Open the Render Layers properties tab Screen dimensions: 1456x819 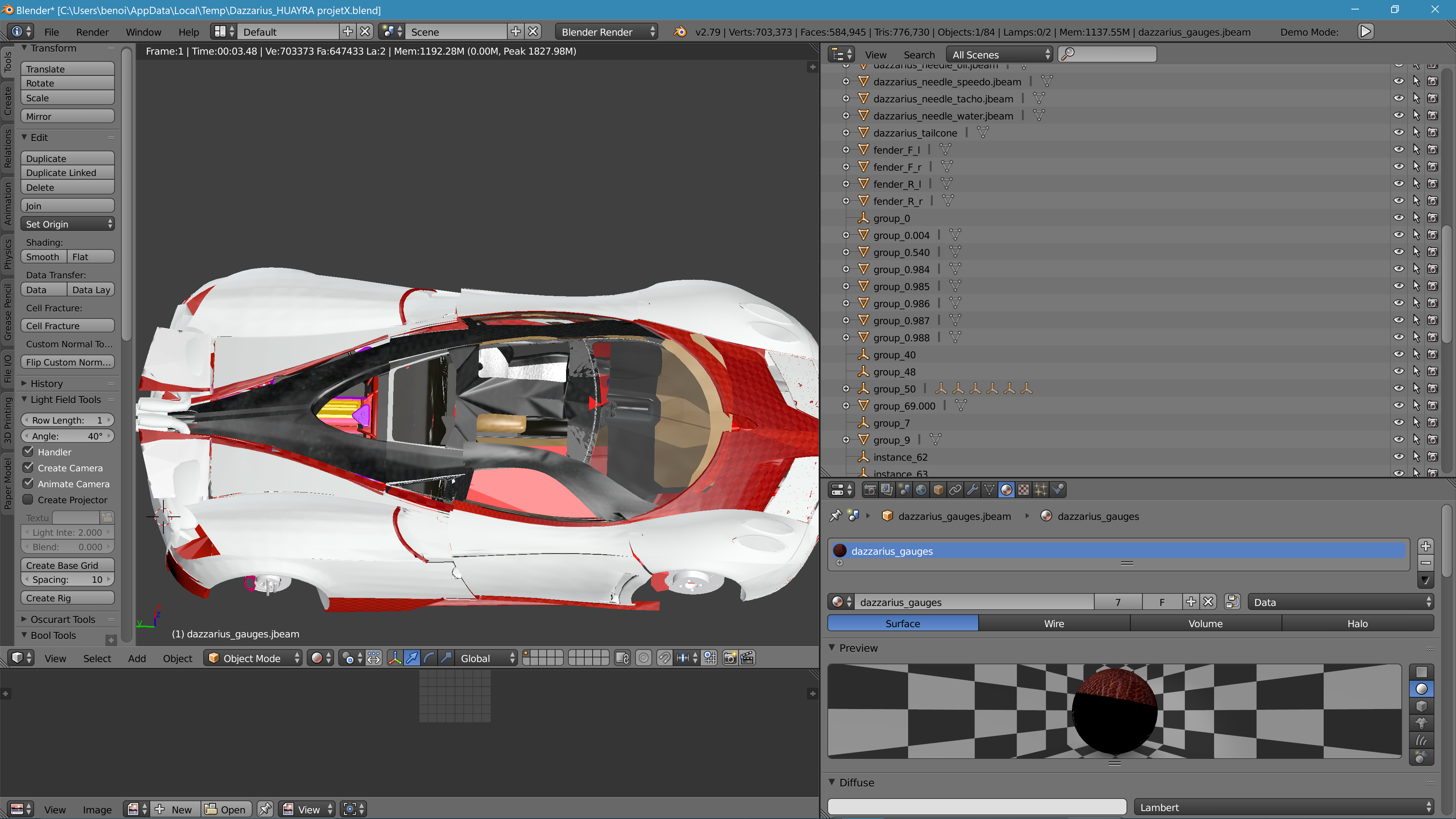pyautogui.click(x=887, y=490)
